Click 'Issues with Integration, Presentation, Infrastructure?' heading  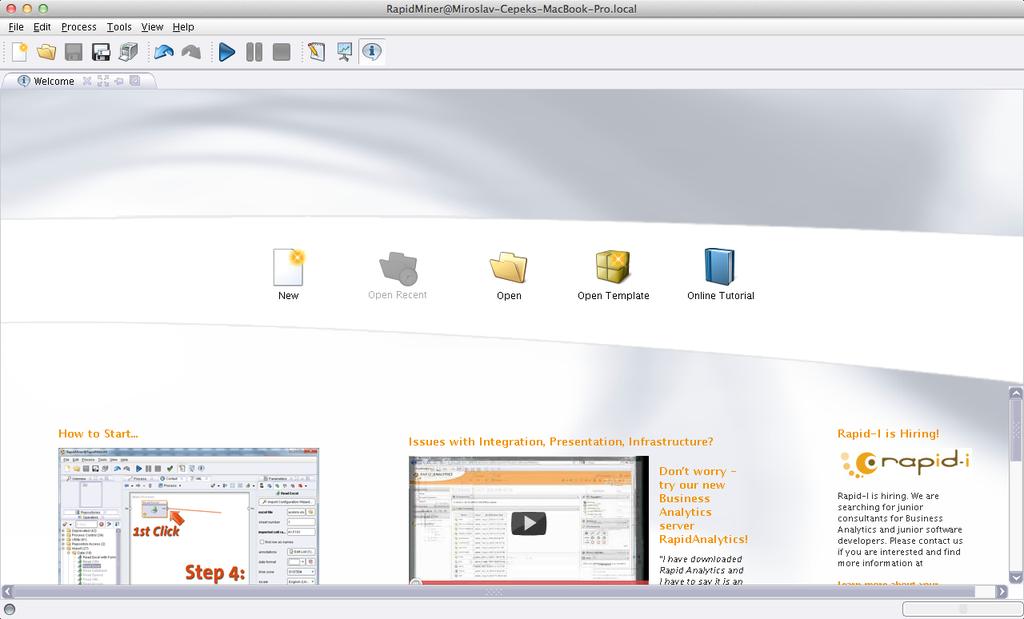pyautogui.click(x=561, y=441)
